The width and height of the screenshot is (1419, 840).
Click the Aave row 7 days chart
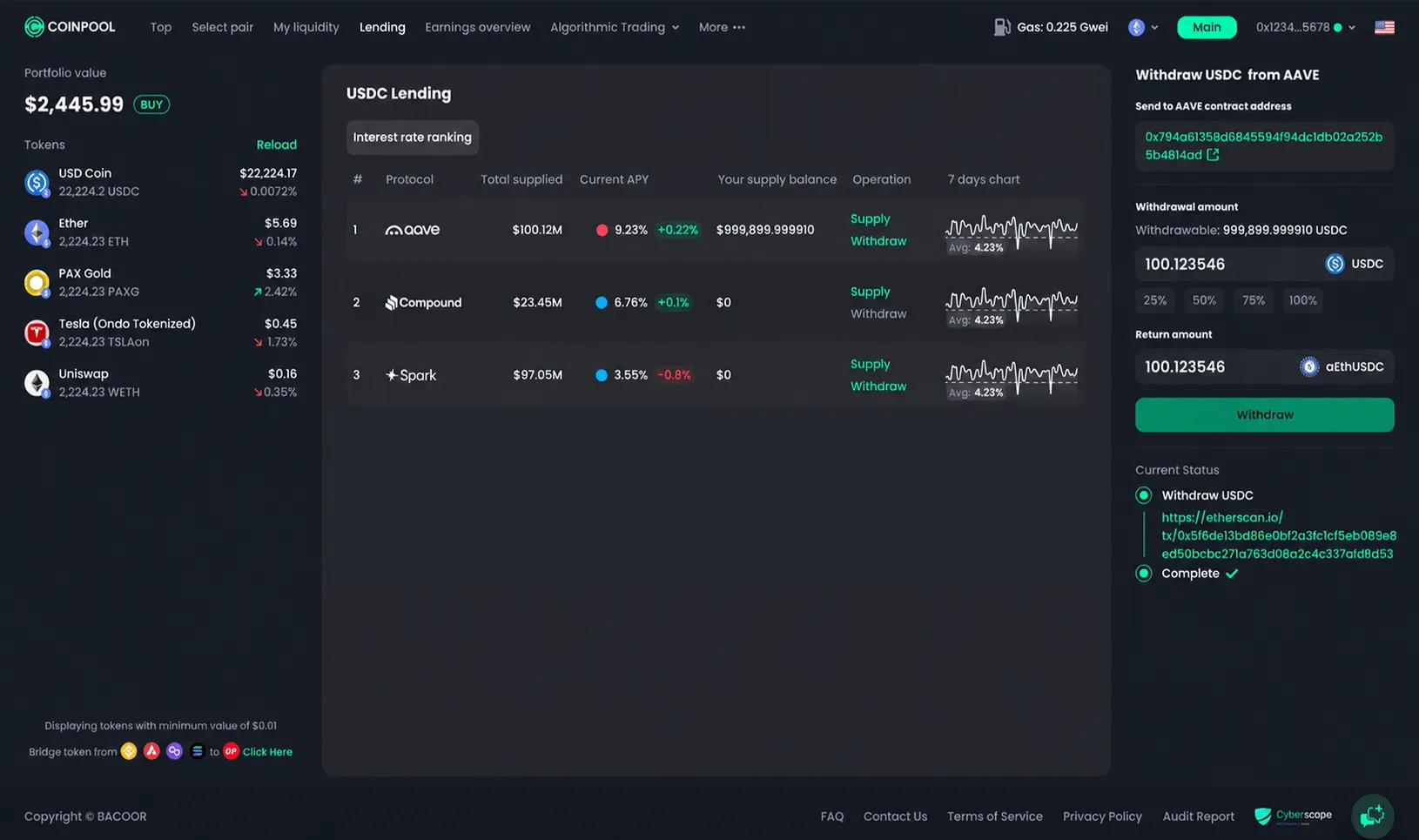pyautogui.click(x=1012, y=234)
